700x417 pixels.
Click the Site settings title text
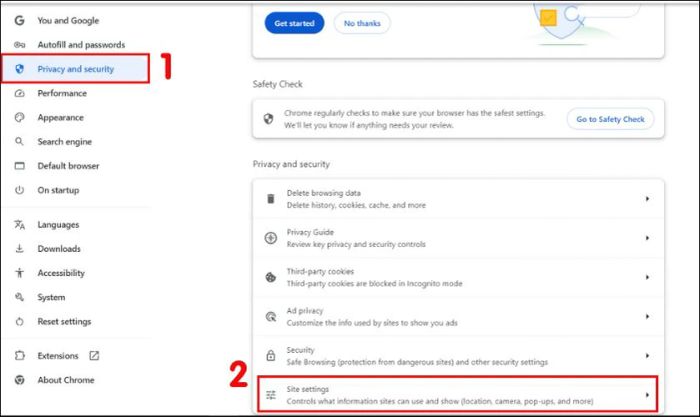point(308,389)
